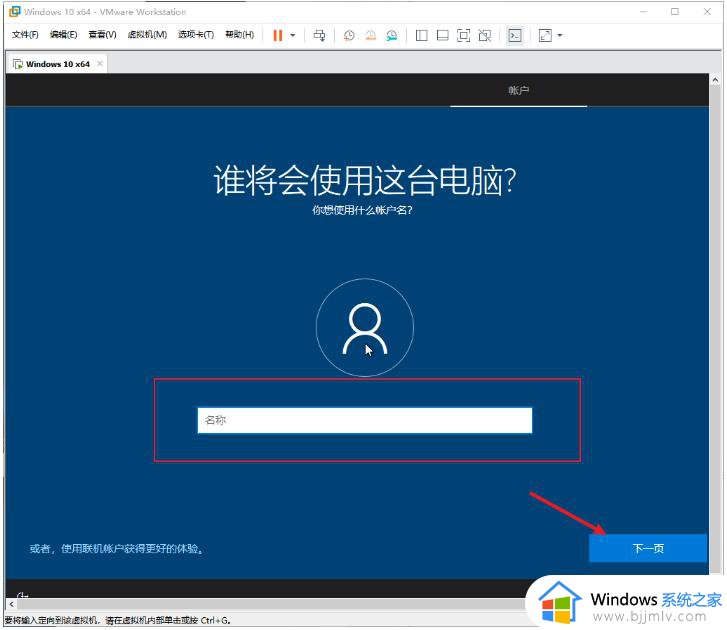Screen dimensions: 727x630
Task: Open the 编辑(E) menu
Action: (x=64, y=34)
